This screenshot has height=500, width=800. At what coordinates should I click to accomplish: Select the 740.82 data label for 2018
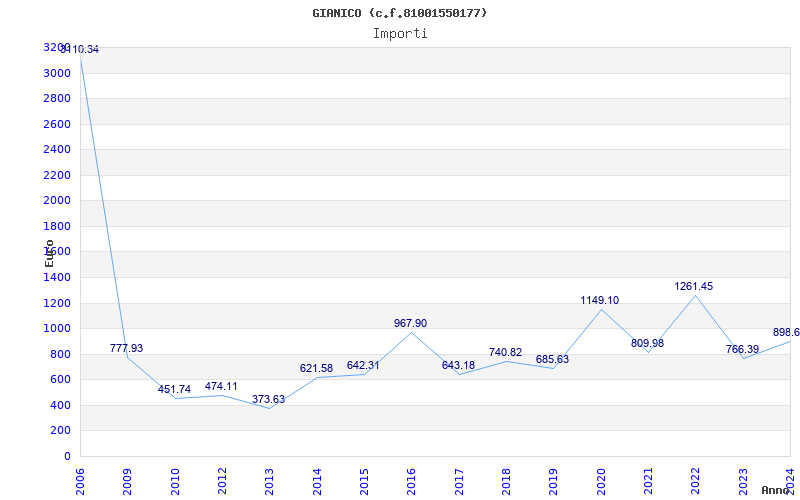click(506, 353)
